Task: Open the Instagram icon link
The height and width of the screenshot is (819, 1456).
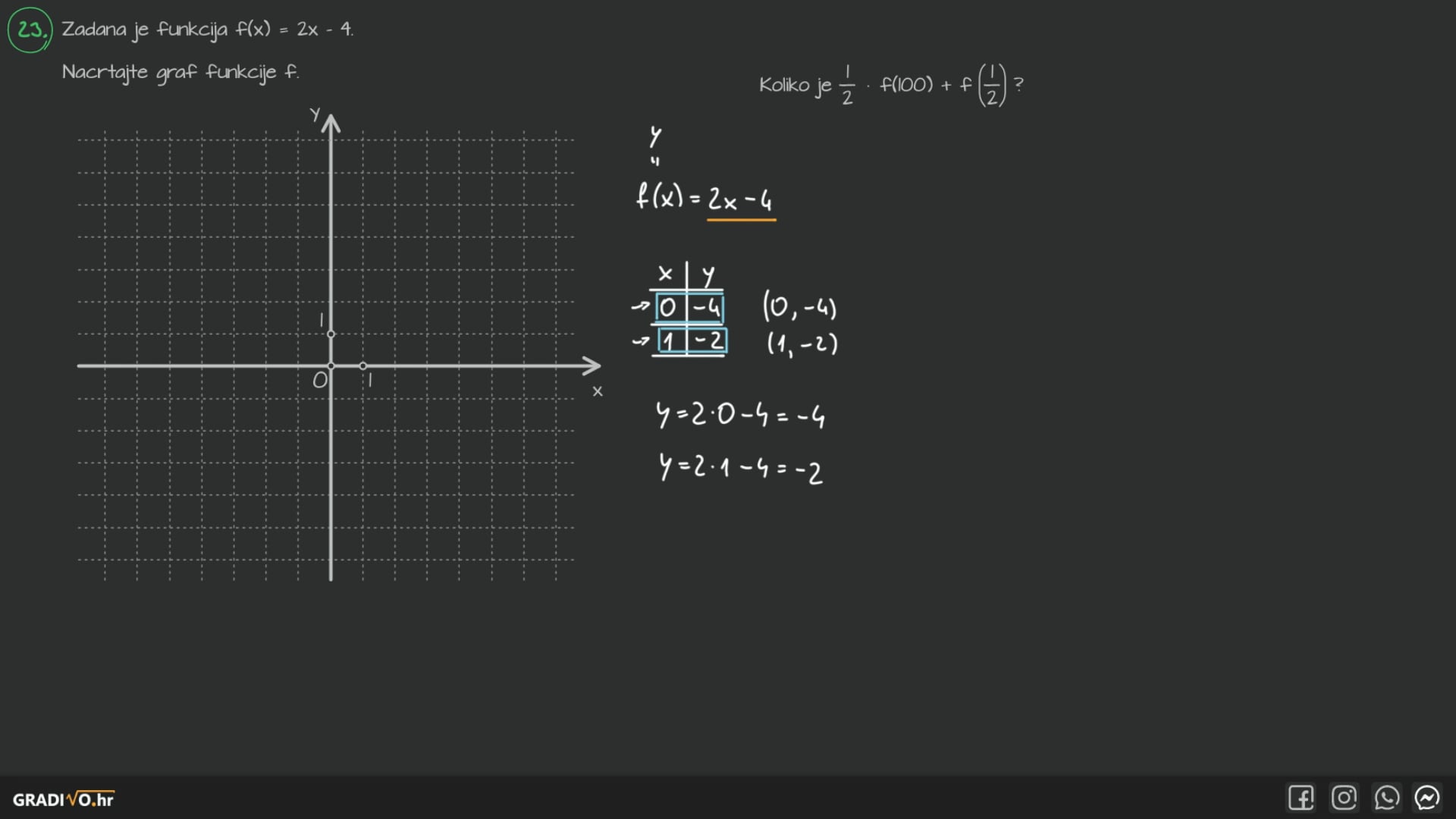Action: tap(1344, 798)
